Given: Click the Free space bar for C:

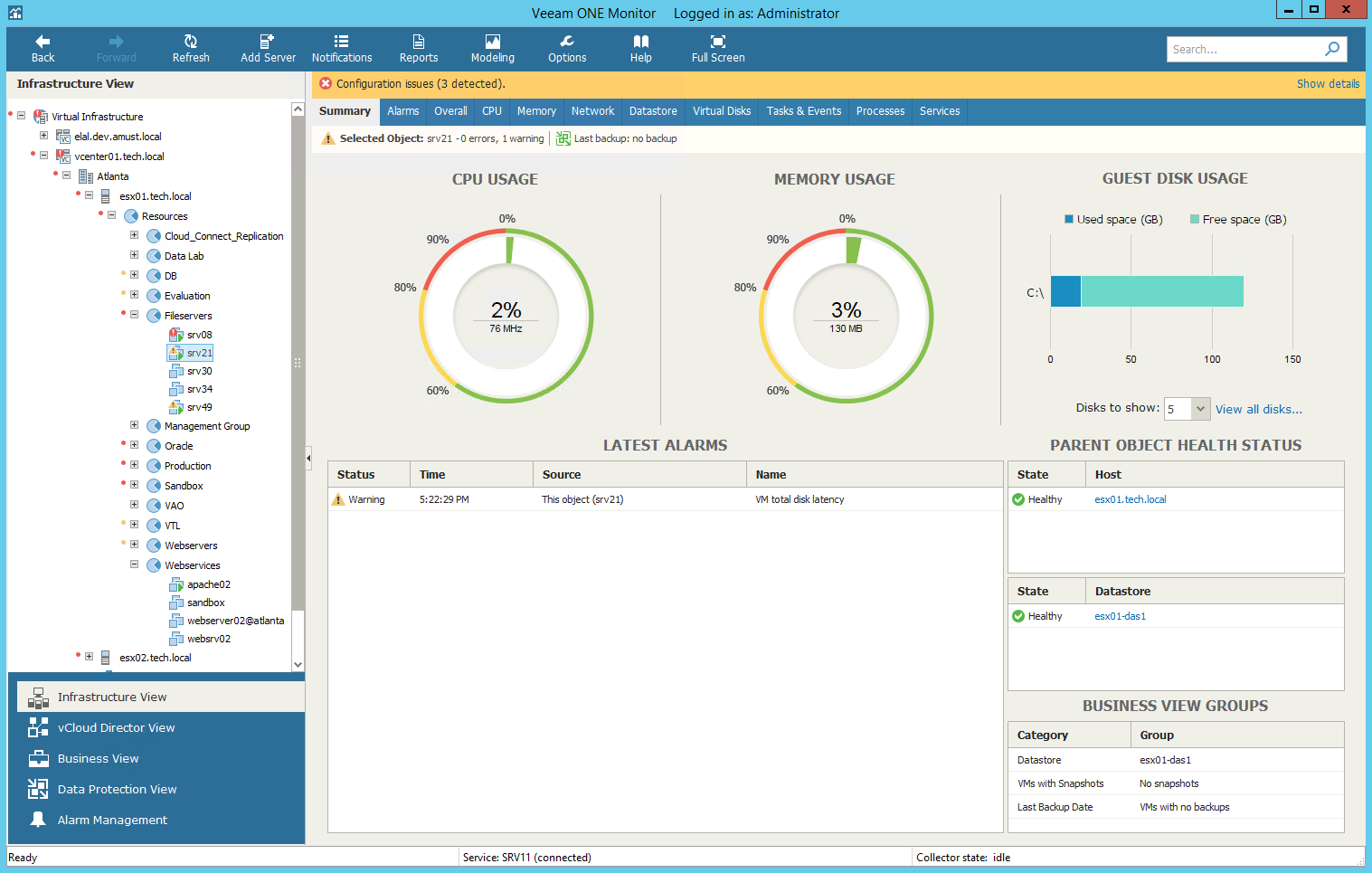Looking at the screenshot, I should [x=1162, y=291].
